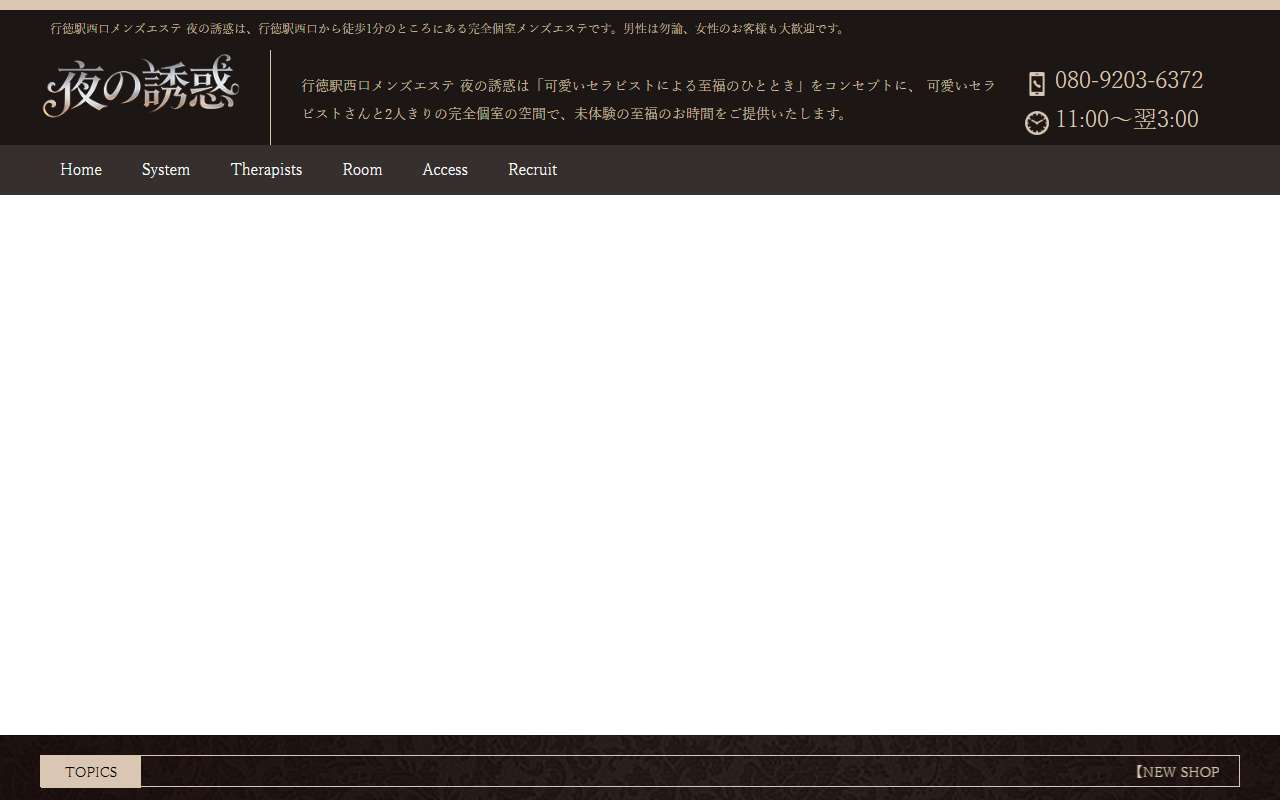
Task: Open the Recruit page
Action: coord(532,170)
